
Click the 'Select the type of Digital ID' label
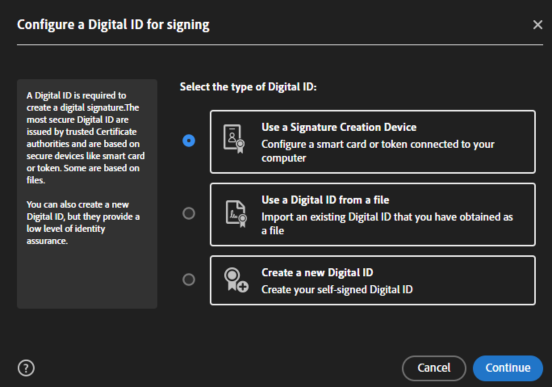248,87
